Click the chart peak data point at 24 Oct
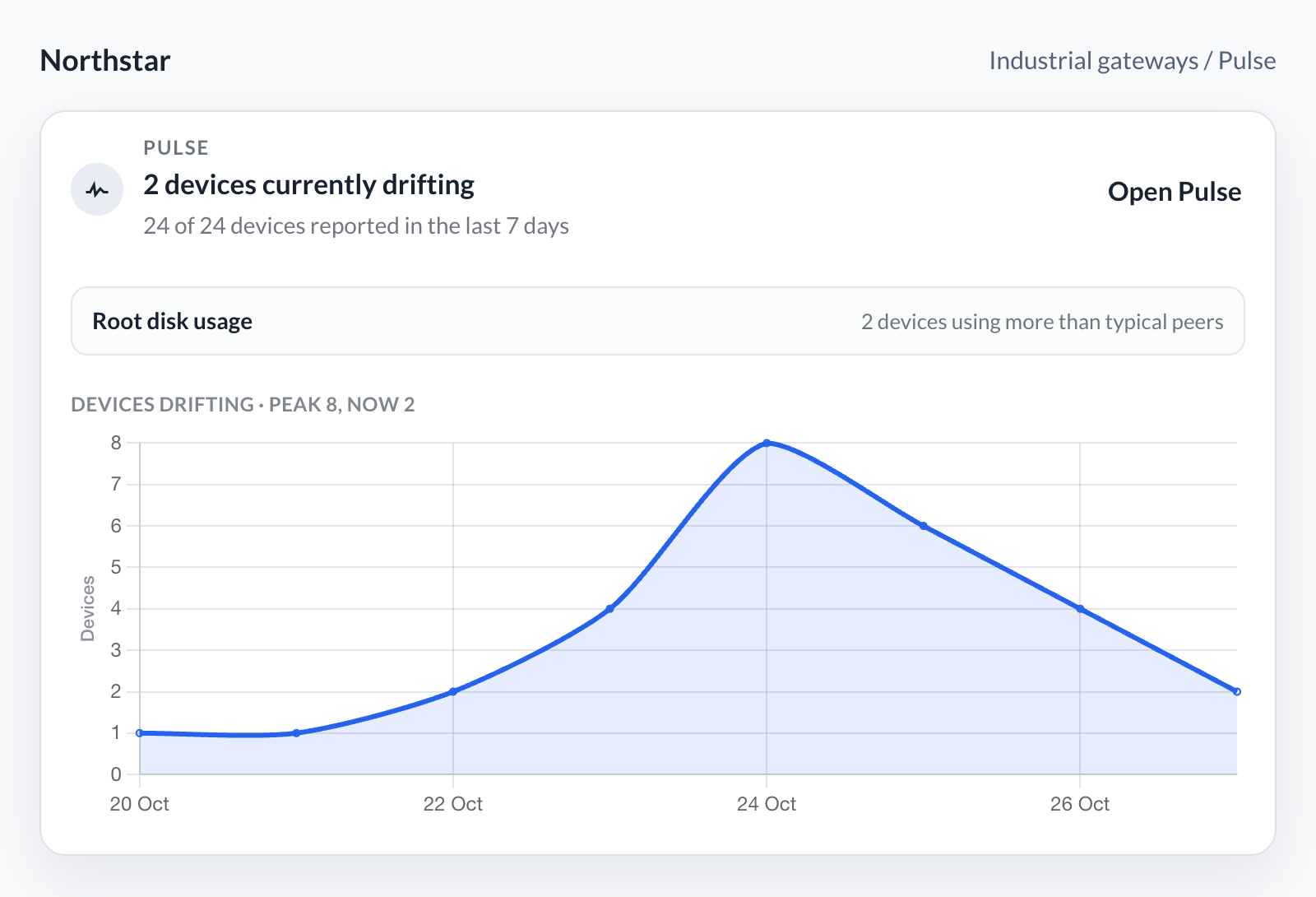 click(x=767, y=443)
